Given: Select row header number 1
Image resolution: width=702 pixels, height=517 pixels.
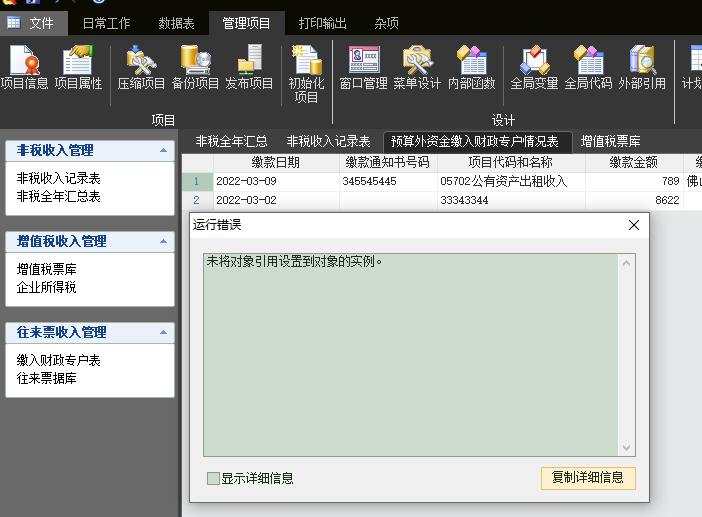Looking at the screenshot, I should pos(197,181).
